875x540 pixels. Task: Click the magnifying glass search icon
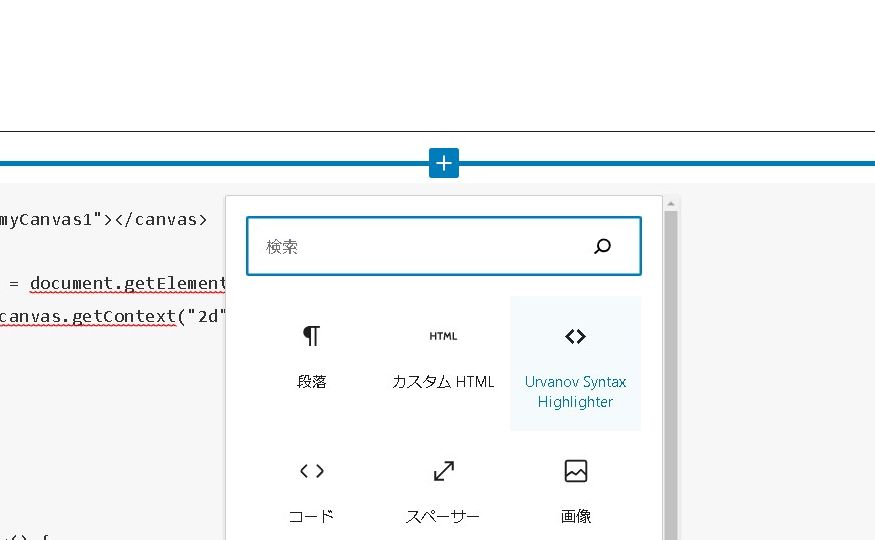[x=602, y=246]
